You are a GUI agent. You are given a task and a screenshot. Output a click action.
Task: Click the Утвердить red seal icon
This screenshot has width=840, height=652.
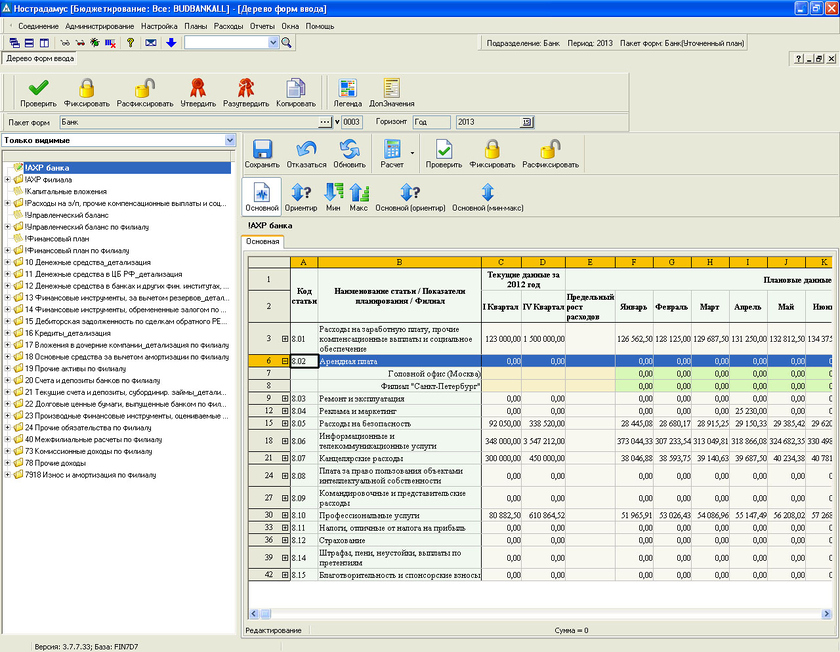coord(198,92)
